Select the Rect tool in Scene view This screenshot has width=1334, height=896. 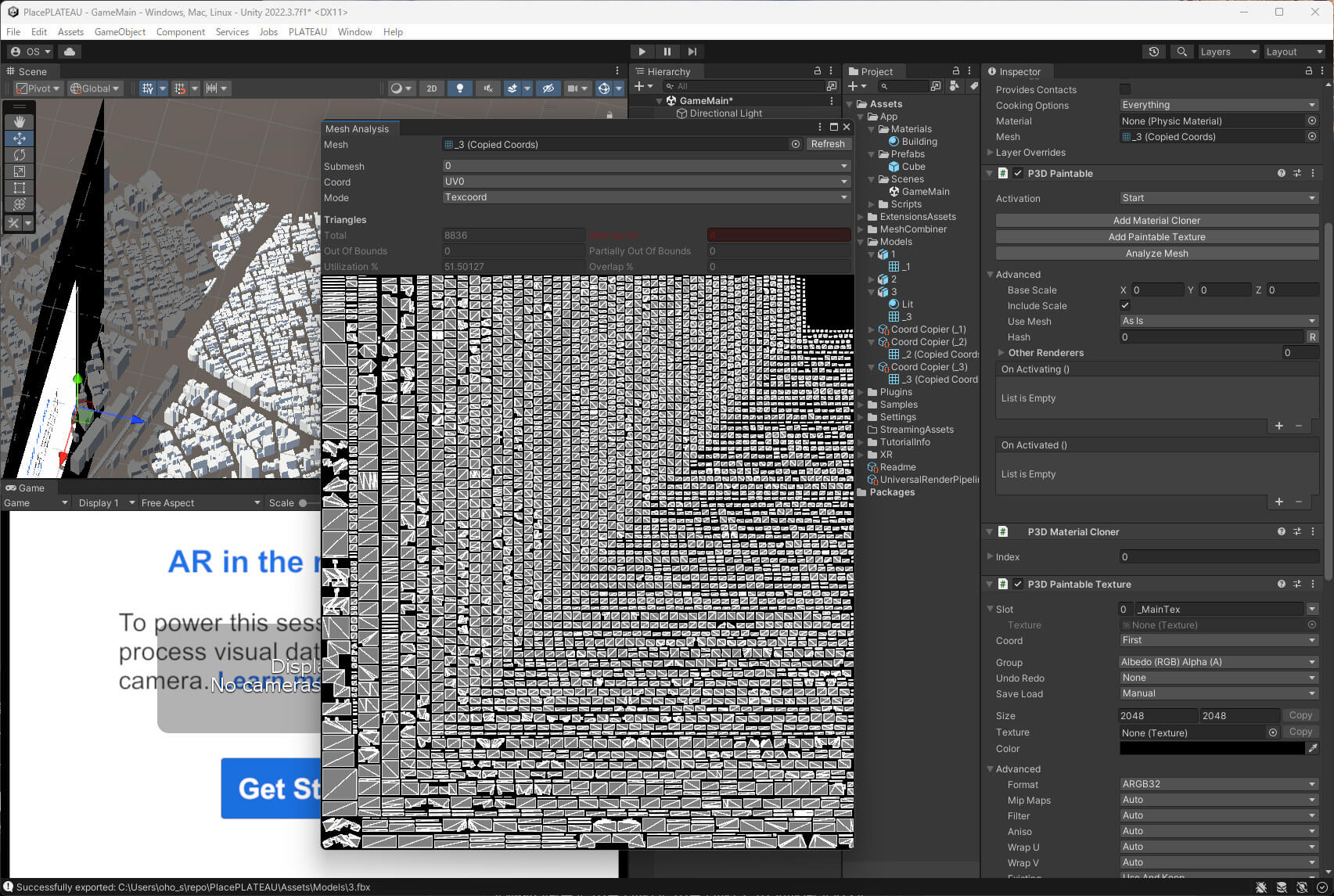point(20,187)
